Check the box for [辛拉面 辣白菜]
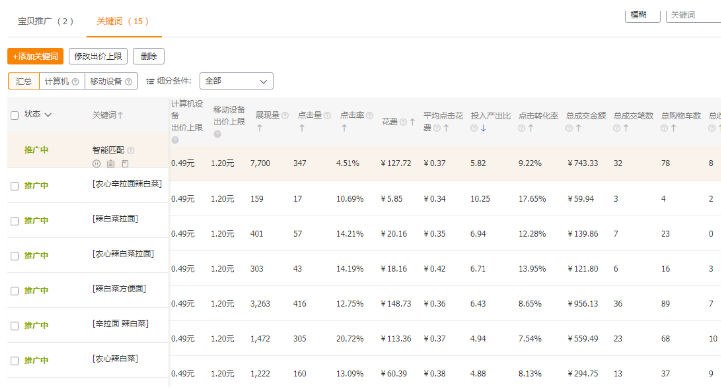The height and width of the screenshot is (389, 721). pyautogui.click(x=15, y=326)
